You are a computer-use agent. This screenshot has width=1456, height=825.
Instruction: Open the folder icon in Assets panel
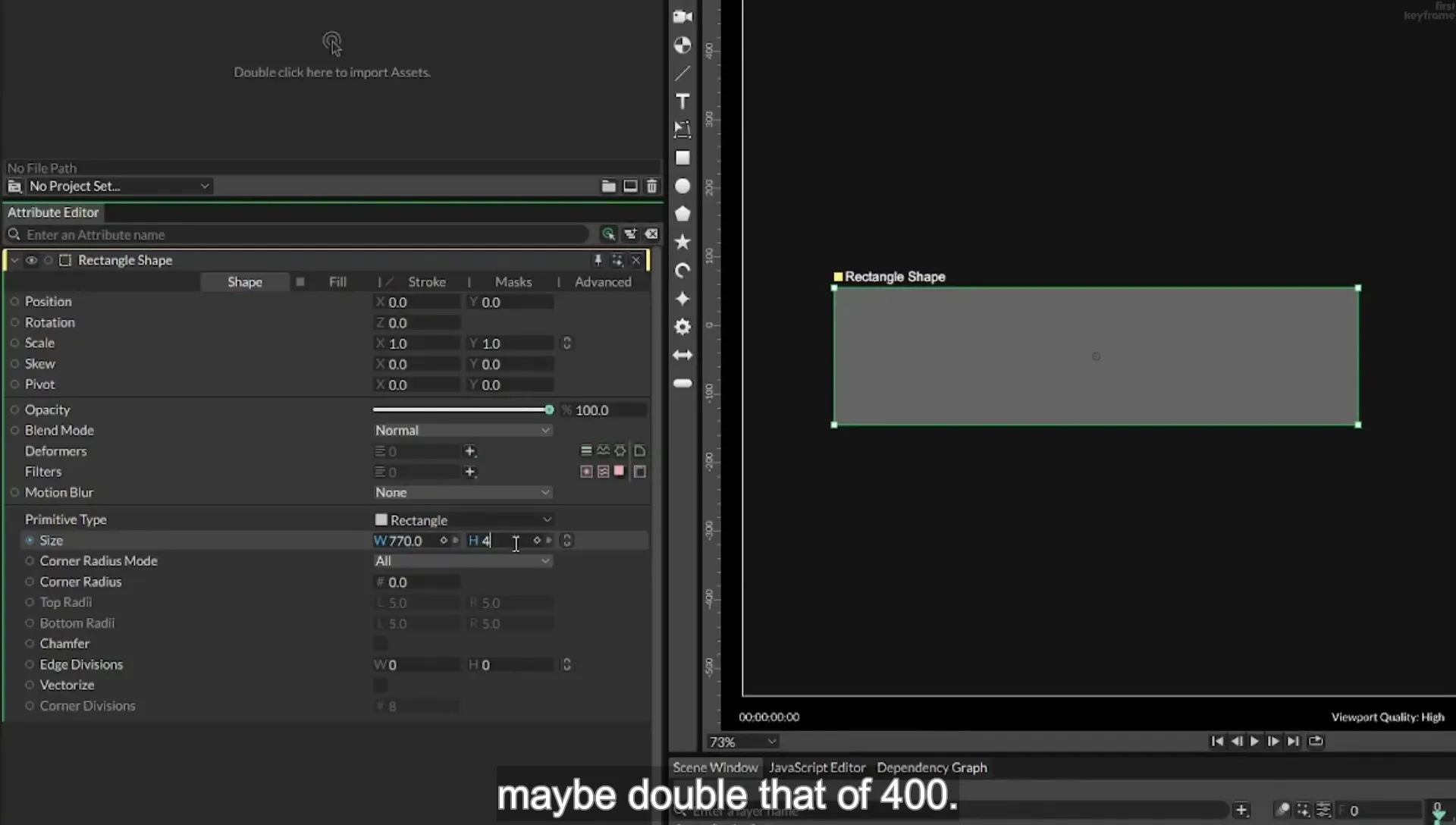point(608,186)
